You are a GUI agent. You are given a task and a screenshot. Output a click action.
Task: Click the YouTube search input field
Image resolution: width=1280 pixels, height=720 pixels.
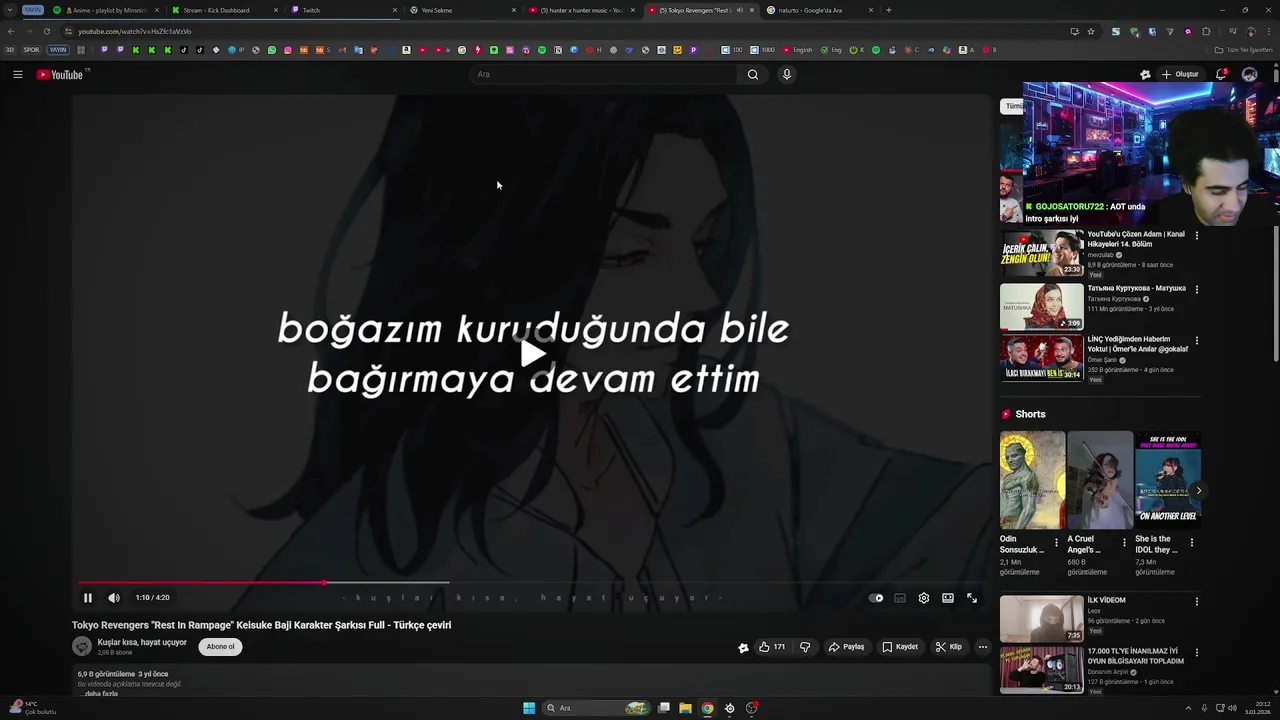[x=603, y=74]
